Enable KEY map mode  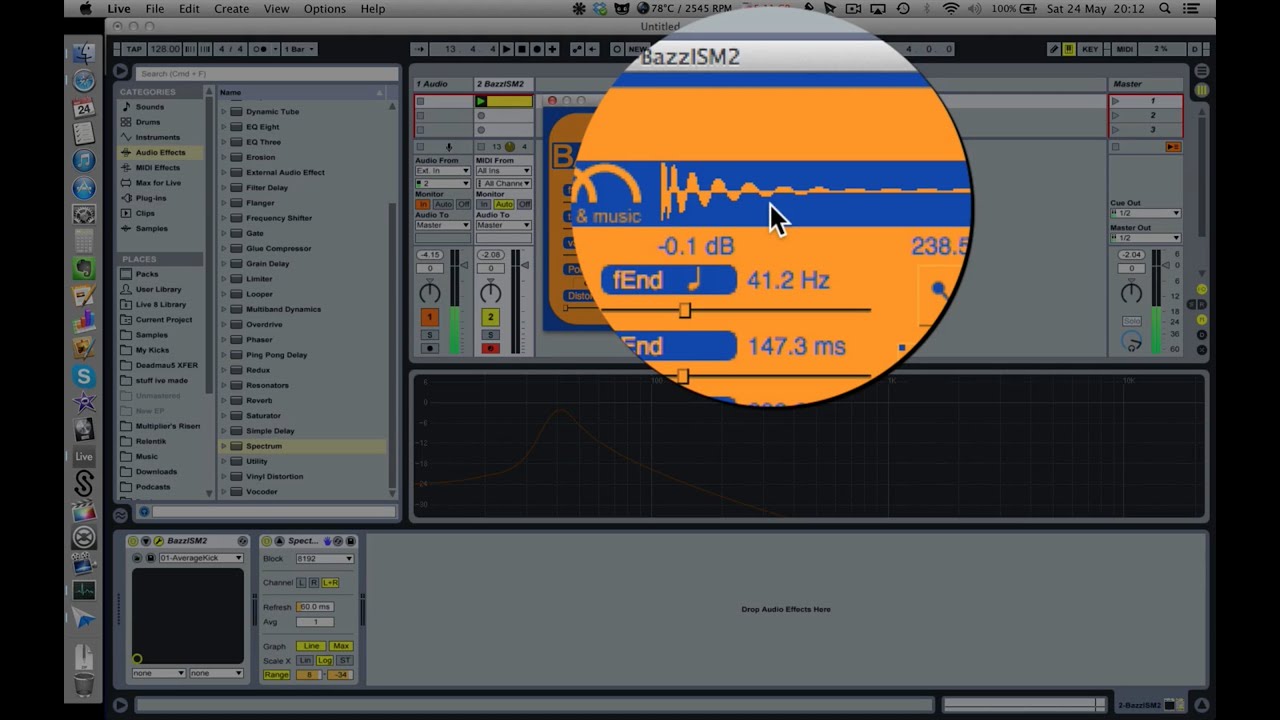click(1090, 49)
